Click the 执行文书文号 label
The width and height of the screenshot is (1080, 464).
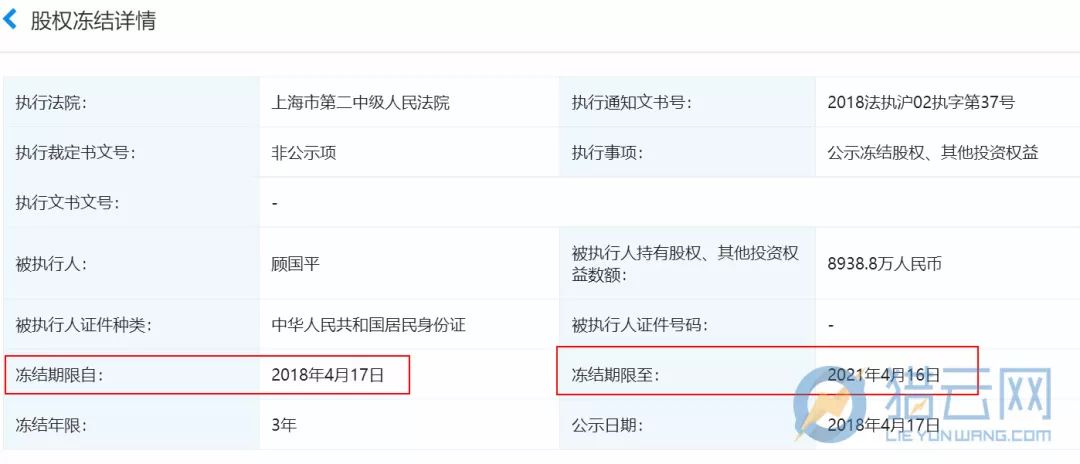pyautogui.click(x=67, y=203)
